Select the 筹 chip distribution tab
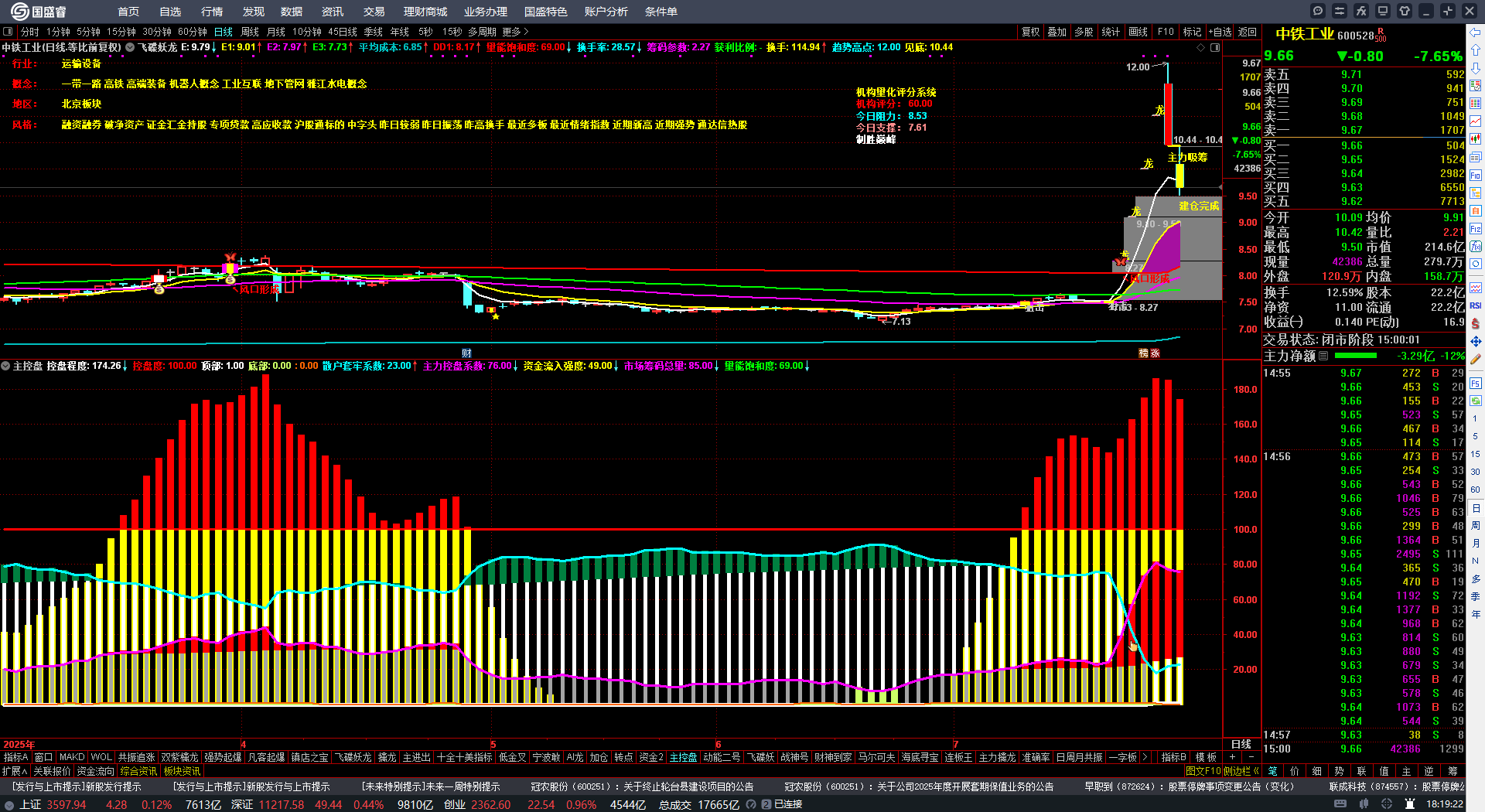 coord(1453,771)
